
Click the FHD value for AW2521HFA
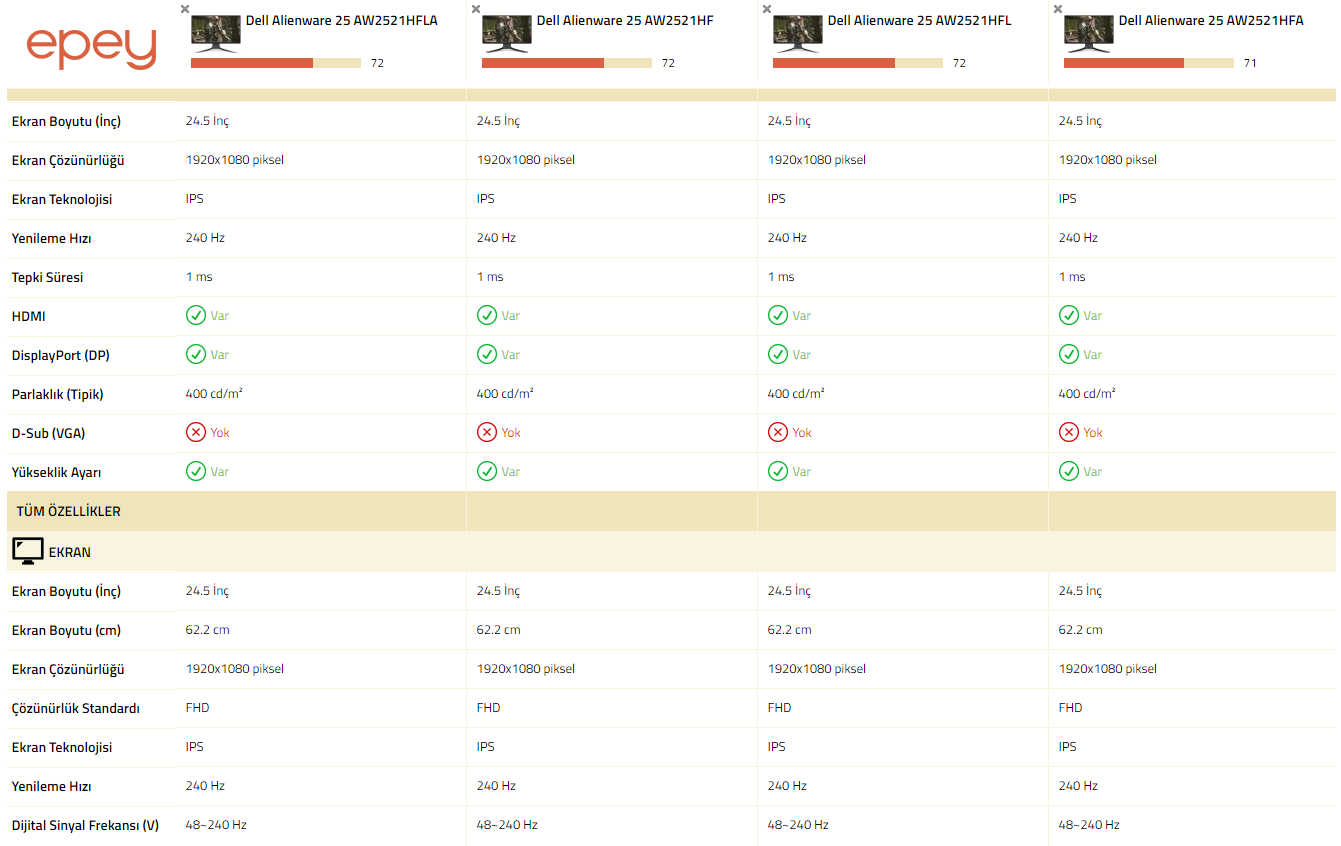1071,708
